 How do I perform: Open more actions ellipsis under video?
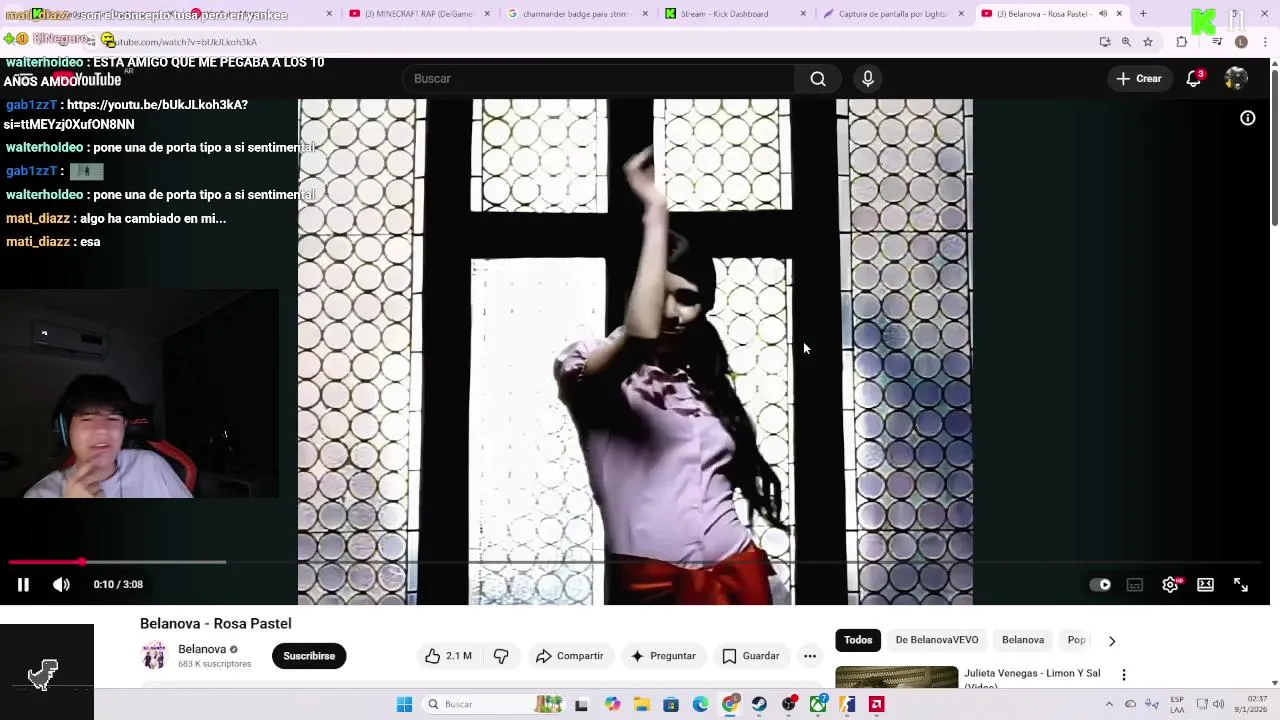pos(810,656)
